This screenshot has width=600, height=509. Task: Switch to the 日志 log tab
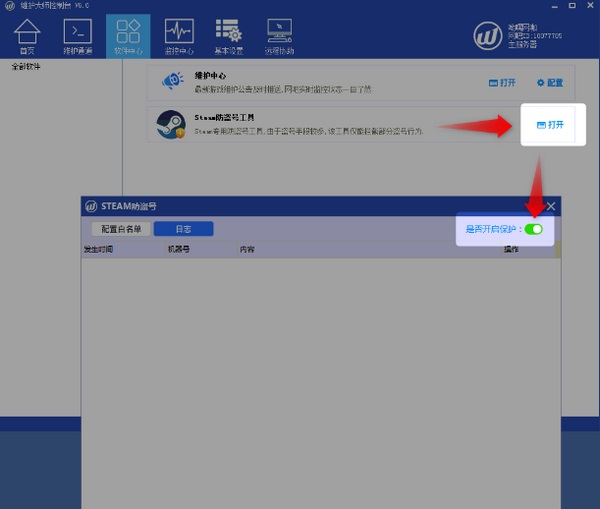[x=183, y=229]
